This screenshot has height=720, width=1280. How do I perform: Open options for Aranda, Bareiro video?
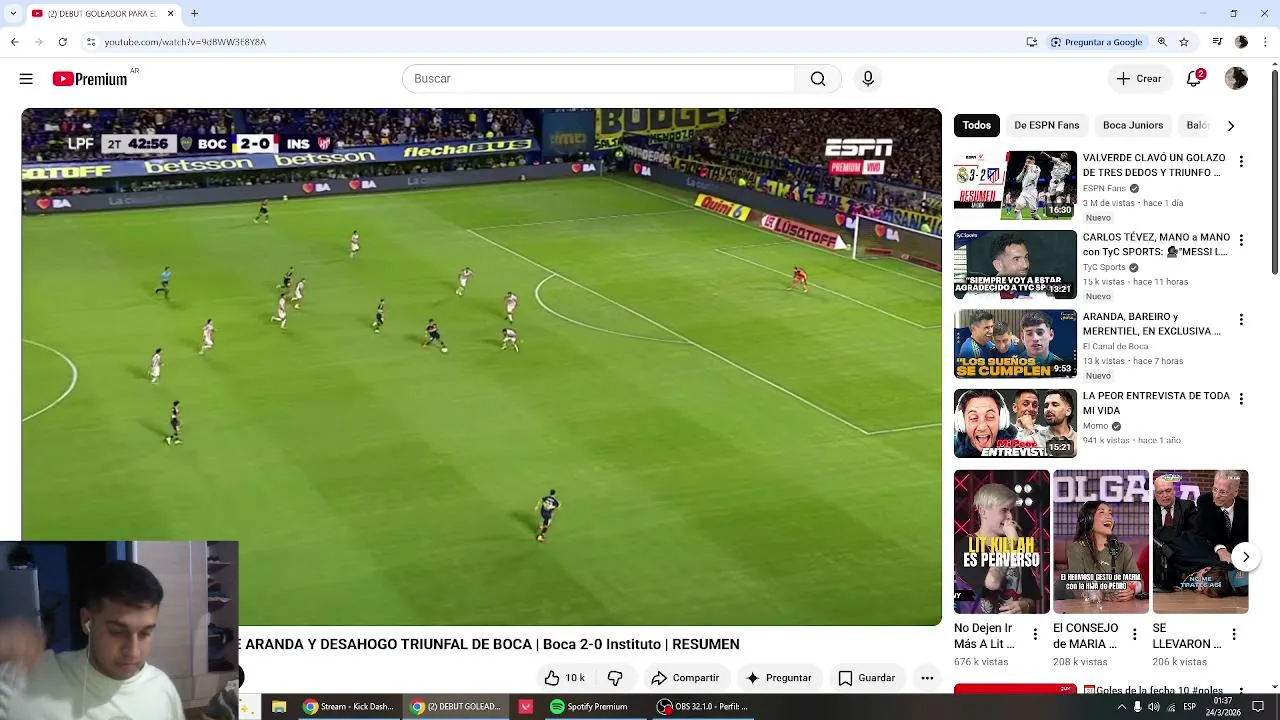point(1241,320)
